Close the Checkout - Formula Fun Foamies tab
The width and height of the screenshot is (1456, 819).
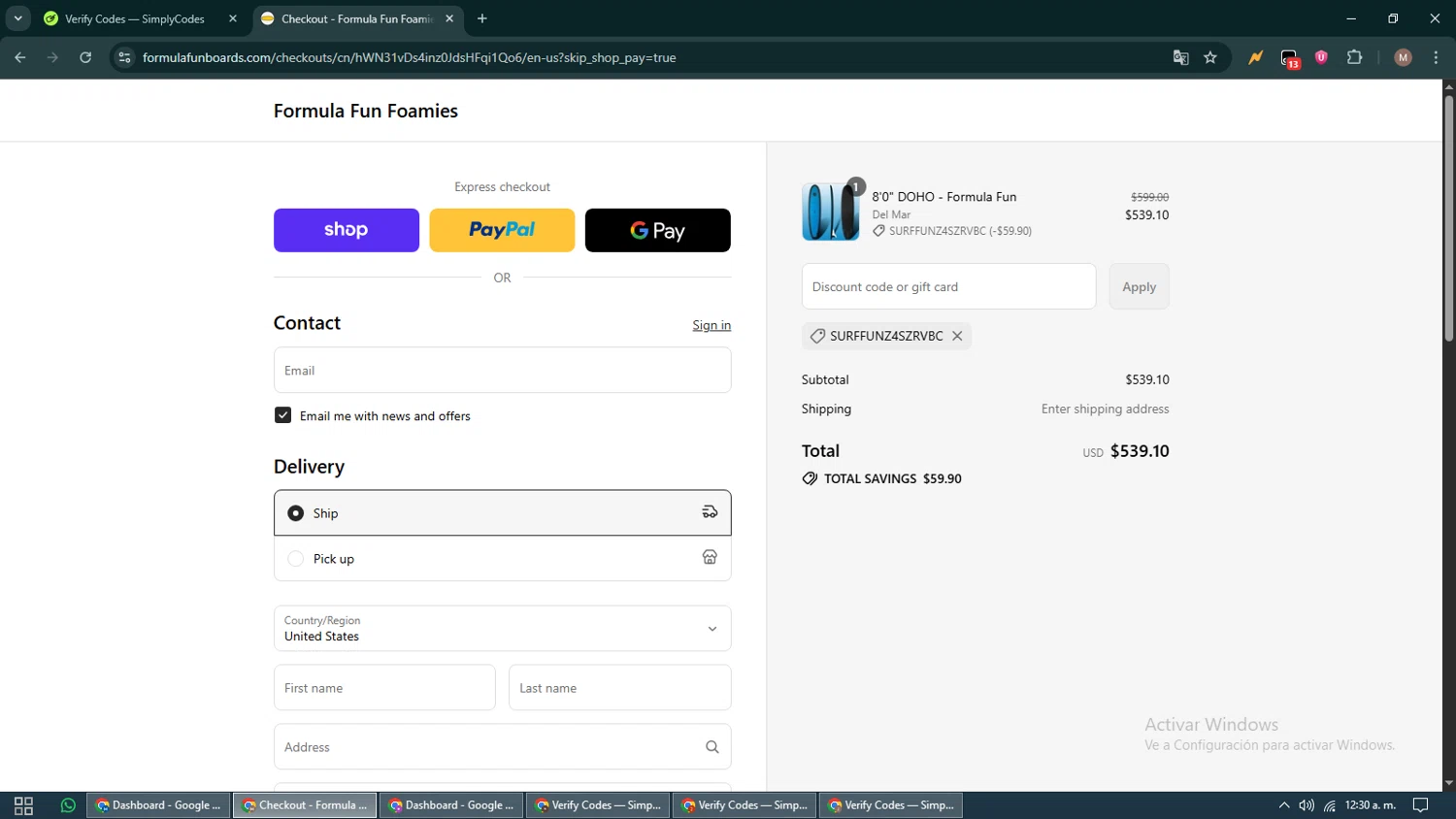tap(449, 18)
